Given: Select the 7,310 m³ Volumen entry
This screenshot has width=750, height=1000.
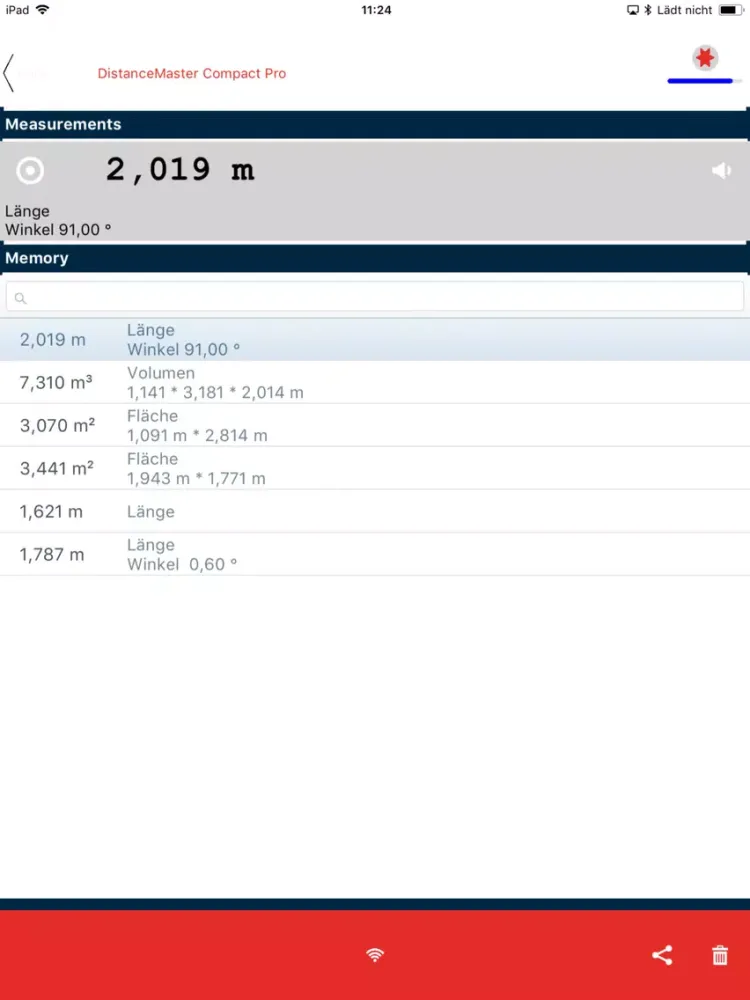Looking at the screenshot, I should (x=375, y=383).
